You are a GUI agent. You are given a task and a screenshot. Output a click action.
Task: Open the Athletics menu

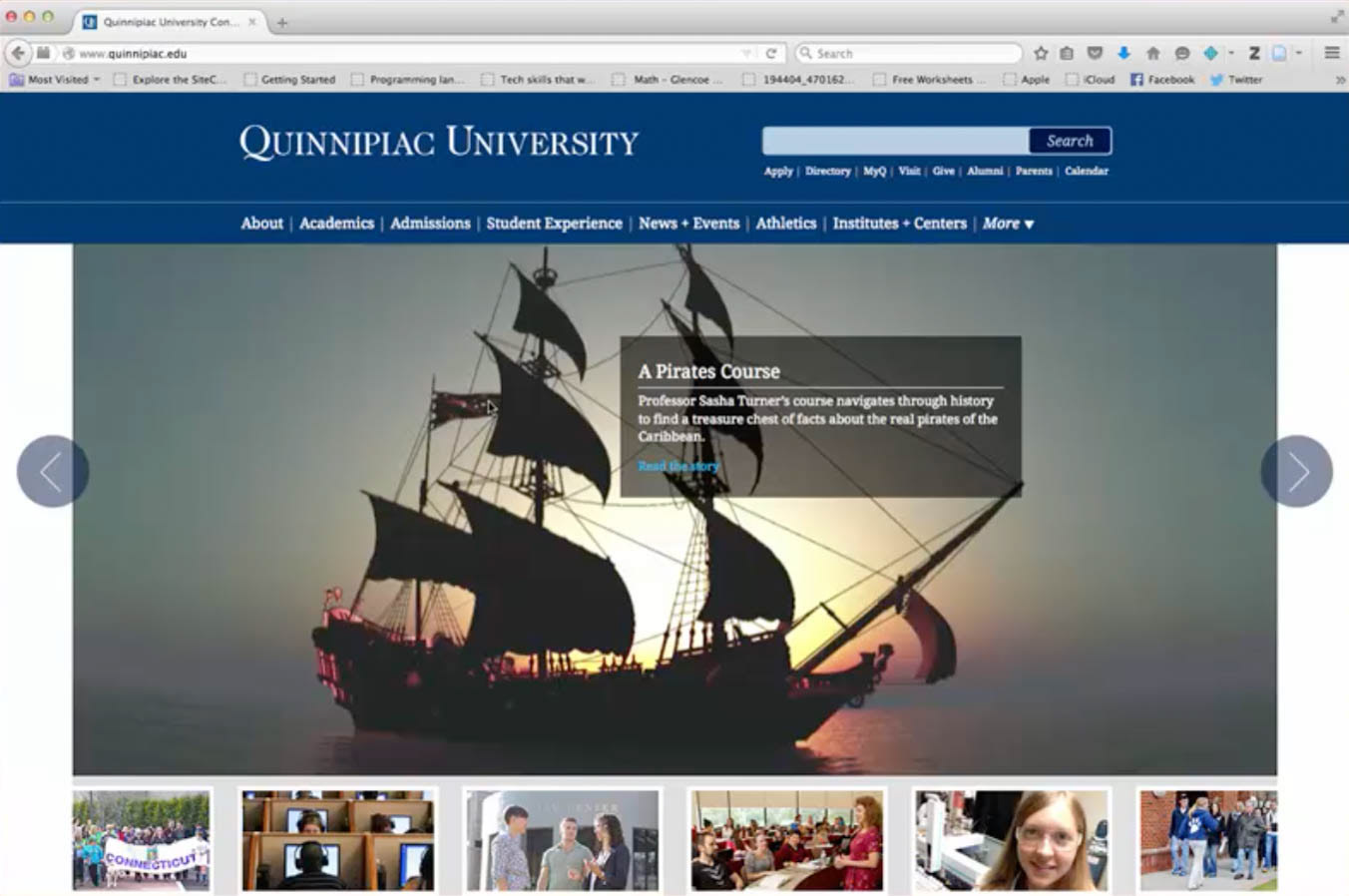[x=785, y=224]
